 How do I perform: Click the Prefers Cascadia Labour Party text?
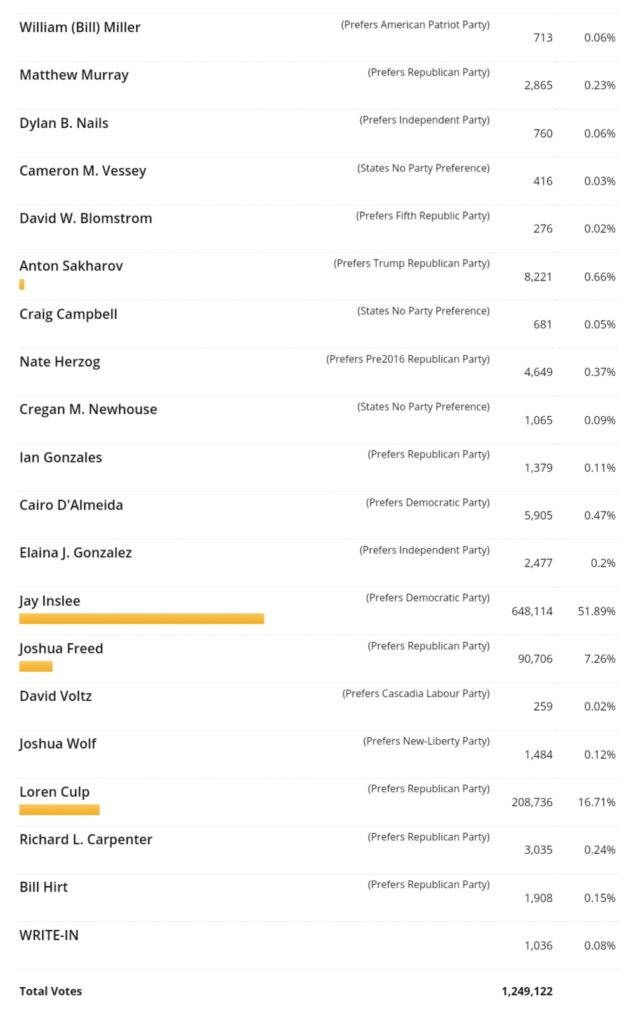pos(416,693)
